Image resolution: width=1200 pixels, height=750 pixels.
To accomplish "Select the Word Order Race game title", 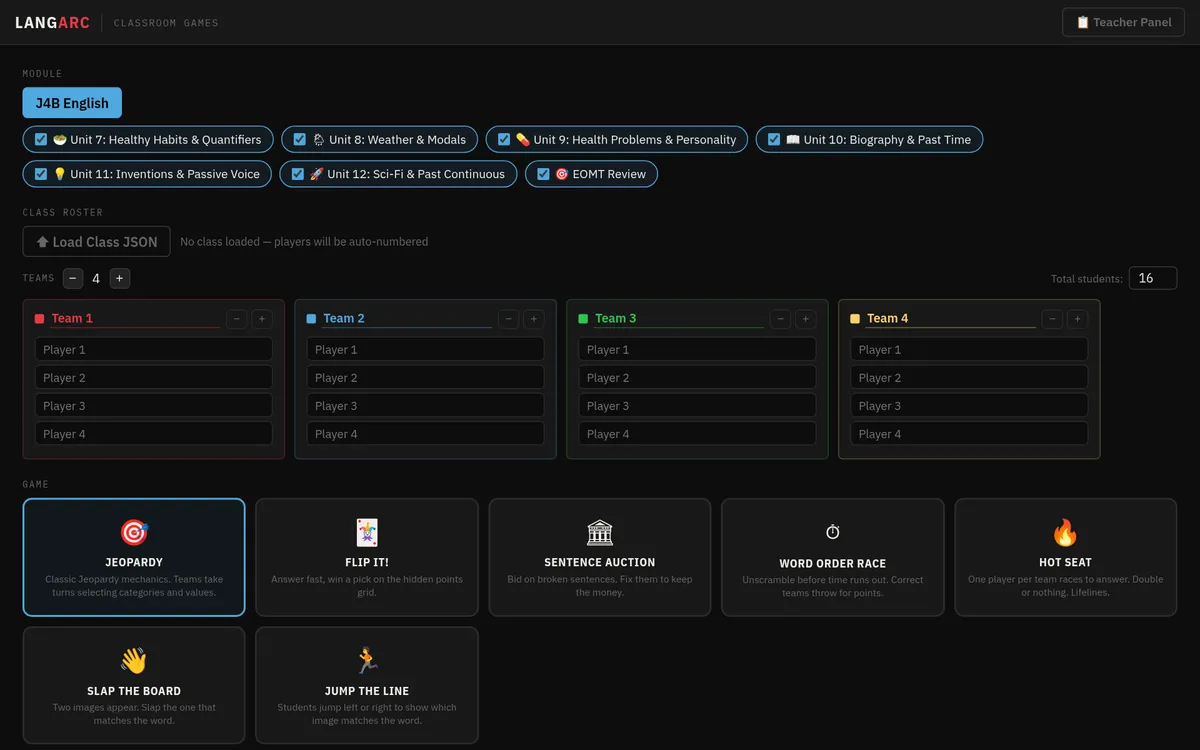I will pos(833,564).
